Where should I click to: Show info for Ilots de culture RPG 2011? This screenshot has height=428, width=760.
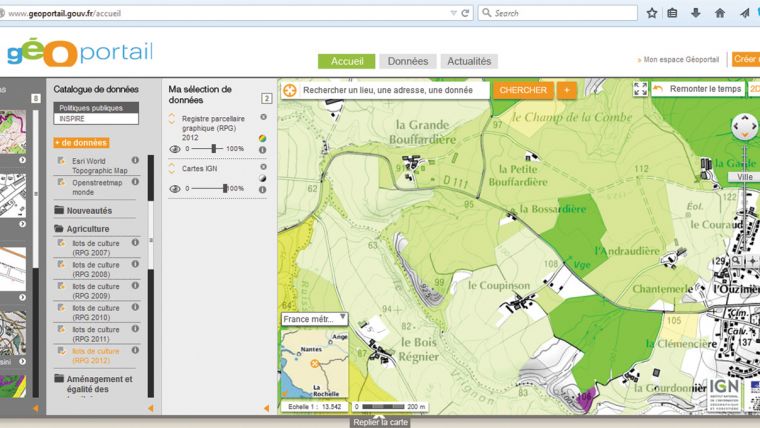135,329
